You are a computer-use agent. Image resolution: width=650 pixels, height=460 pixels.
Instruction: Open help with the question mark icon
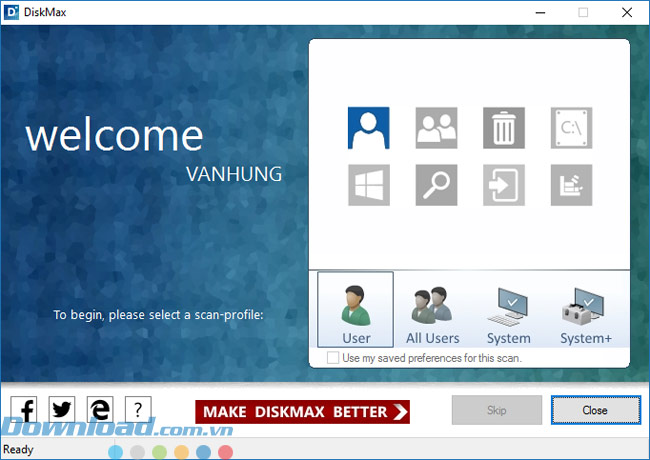pos(138,409)
